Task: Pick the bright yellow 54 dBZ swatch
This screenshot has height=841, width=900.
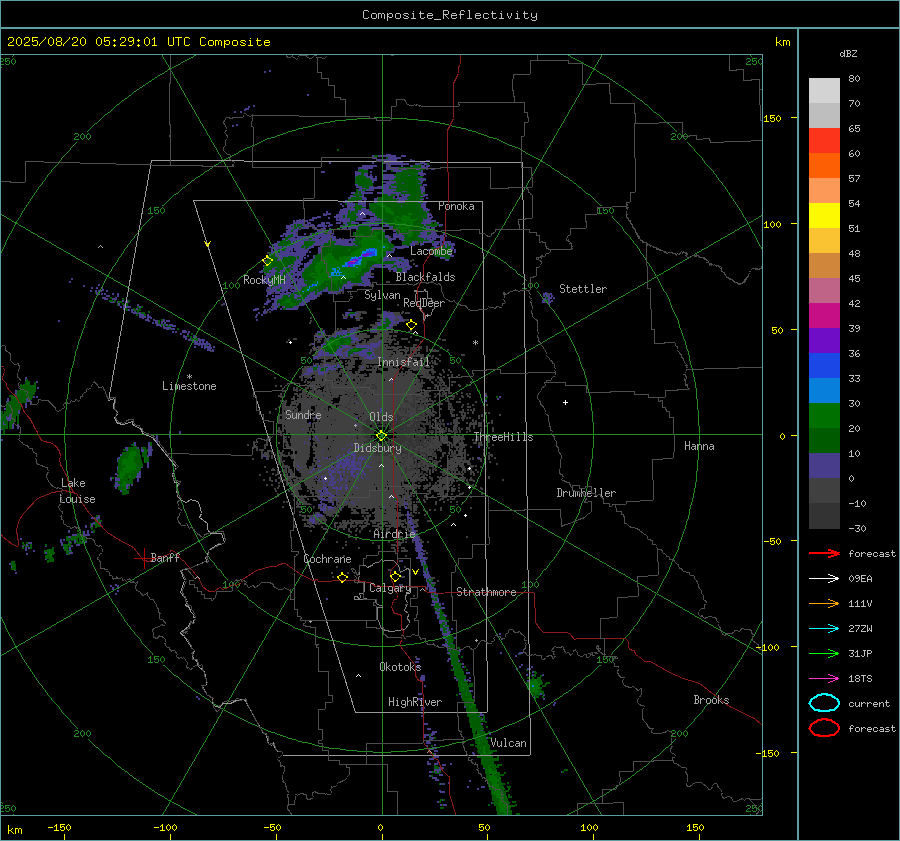Action: pyautogui.click(x=824, y=215)
